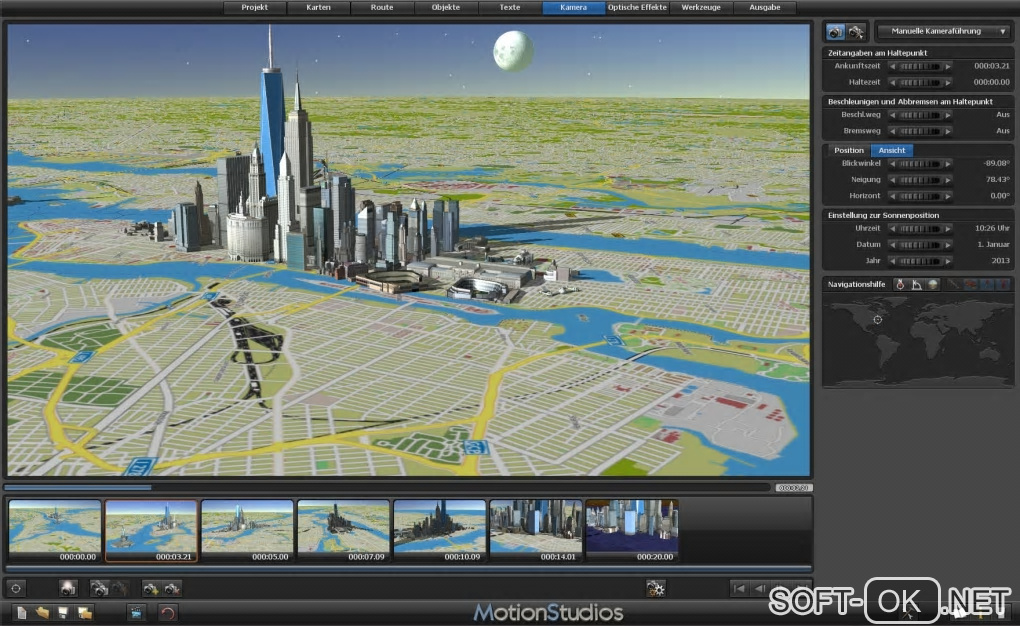The image size is (1020, 626).
Task: Delete camera point with the x camera icon
Action: (x=172, y=589)
